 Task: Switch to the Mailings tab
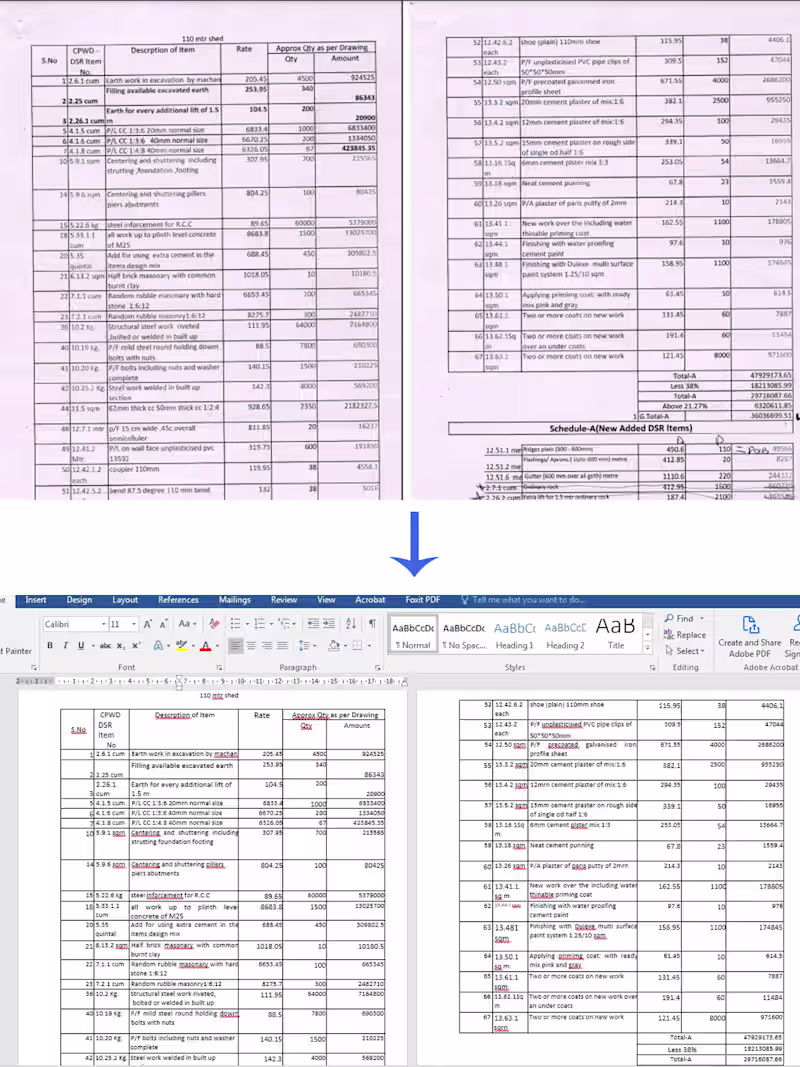point(234,600)
